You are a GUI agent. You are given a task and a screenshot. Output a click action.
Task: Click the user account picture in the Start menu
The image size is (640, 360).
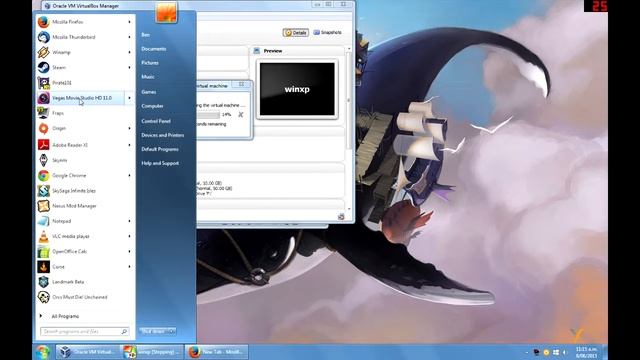tap(166, 12)
